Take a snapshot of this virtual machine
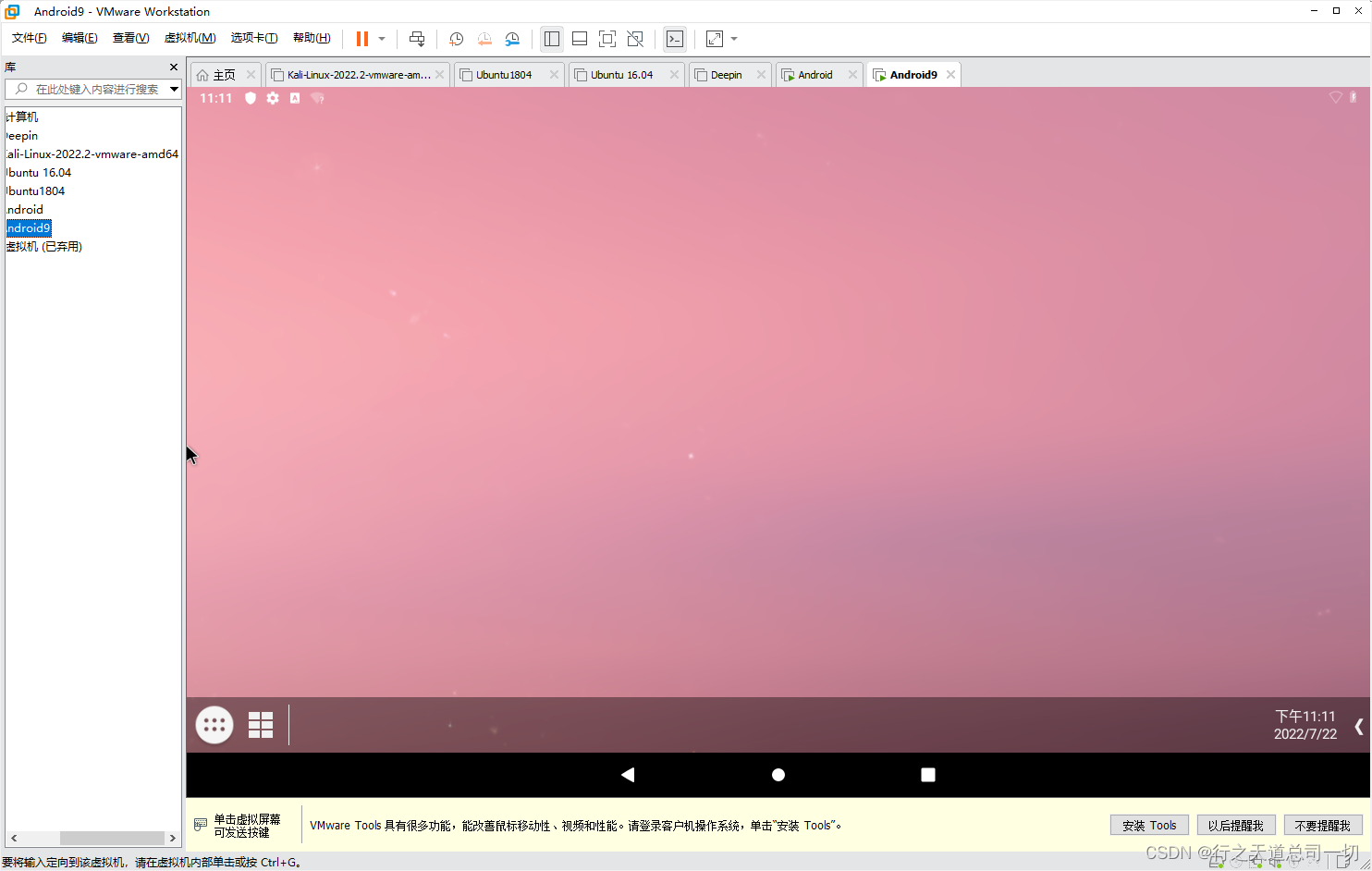 pos(456,39)
